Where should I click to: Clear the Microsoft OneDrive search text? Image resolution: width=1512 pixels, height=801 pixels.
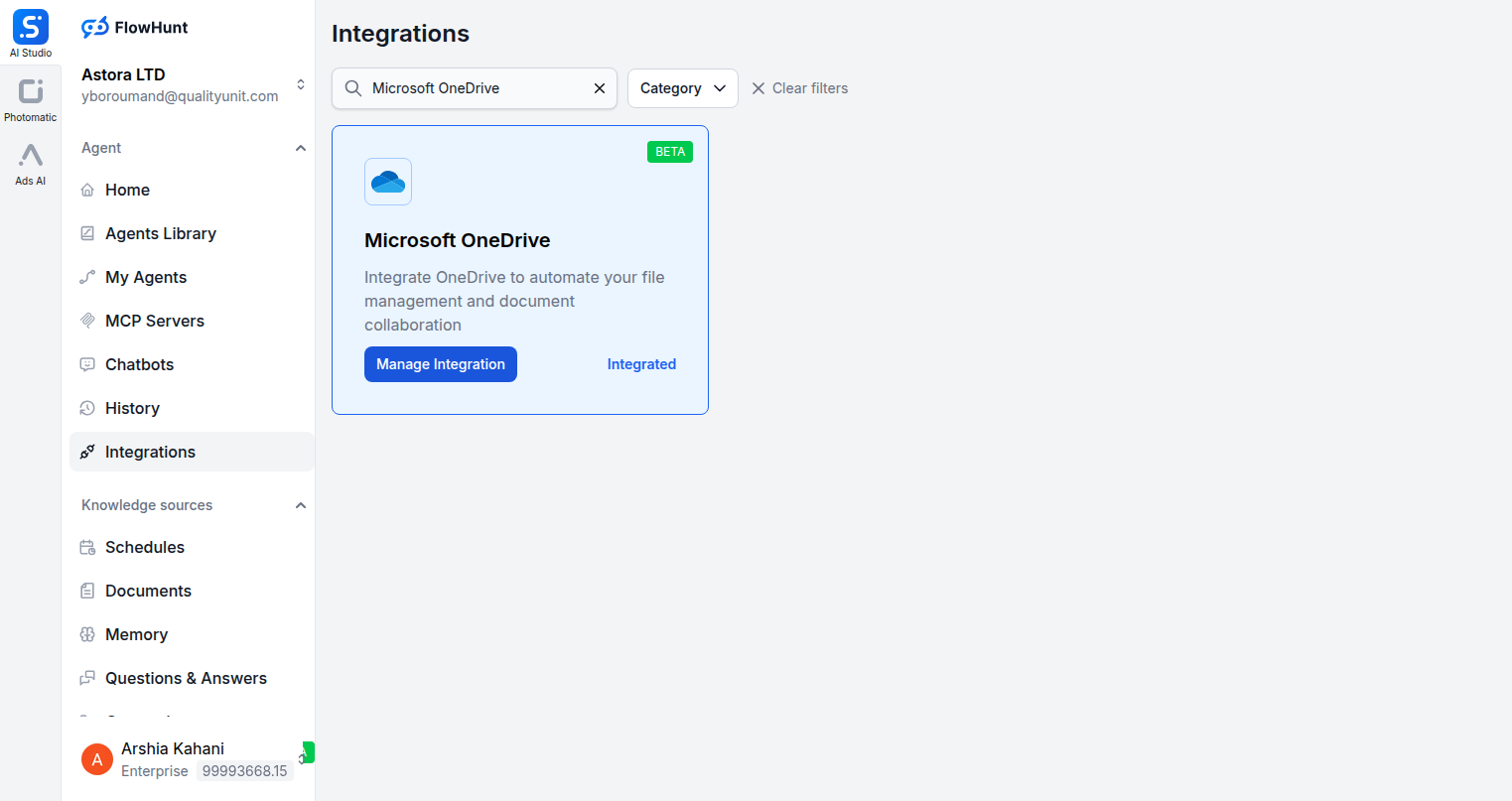point(599,88)
